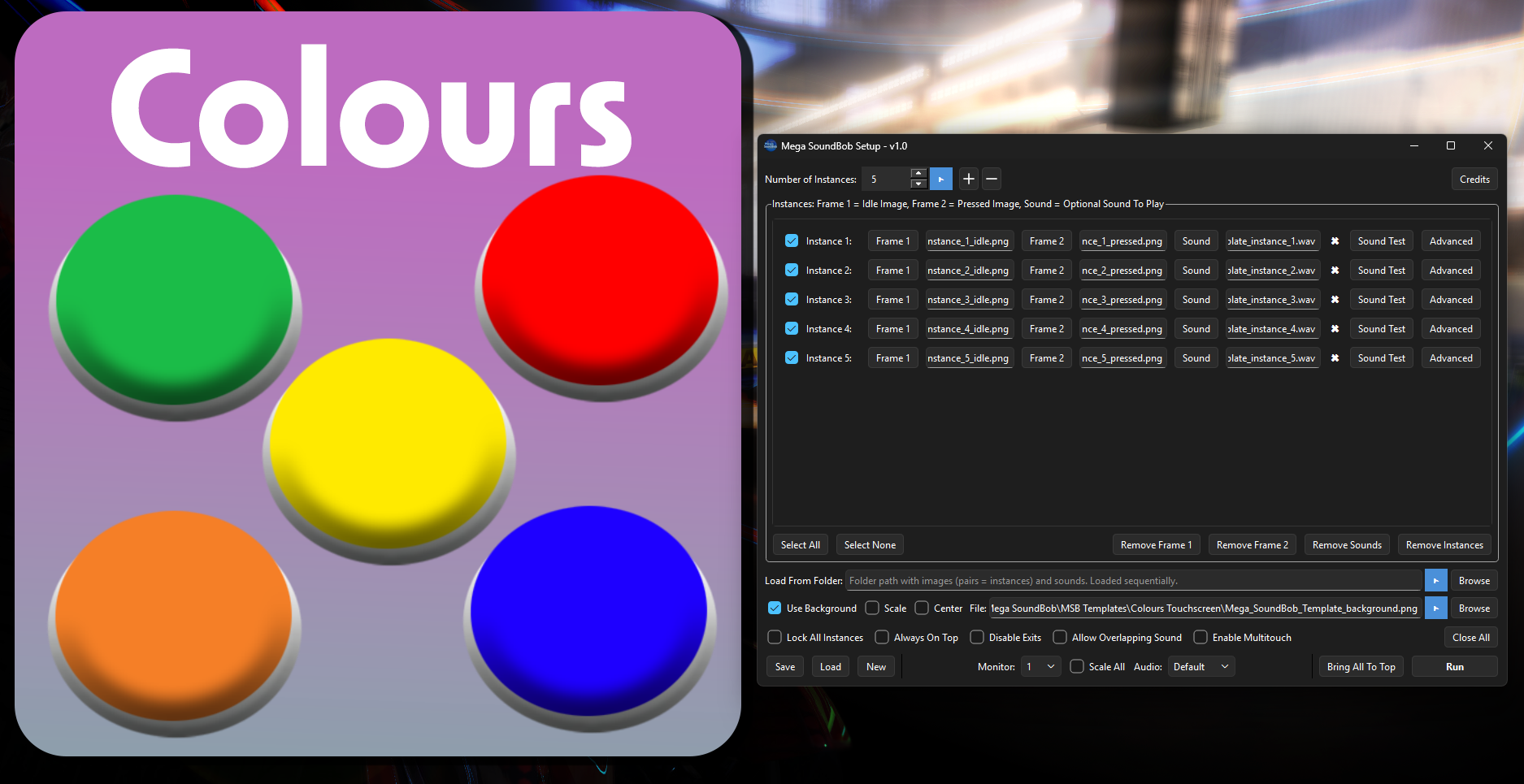Enable the Center background checkbox
This screenshot has width=1524, height=784.
(x=922, y=609)
